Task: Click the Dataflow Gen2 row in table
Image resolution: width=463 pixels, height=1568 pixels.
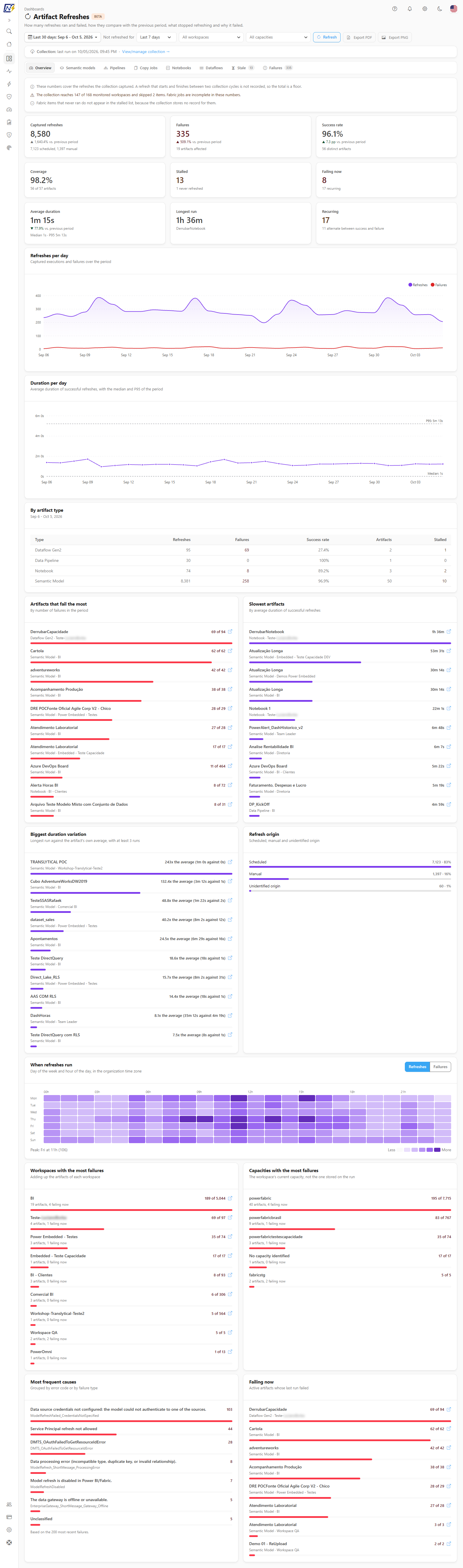Action: pyautogui.click(x=240, y=550)
